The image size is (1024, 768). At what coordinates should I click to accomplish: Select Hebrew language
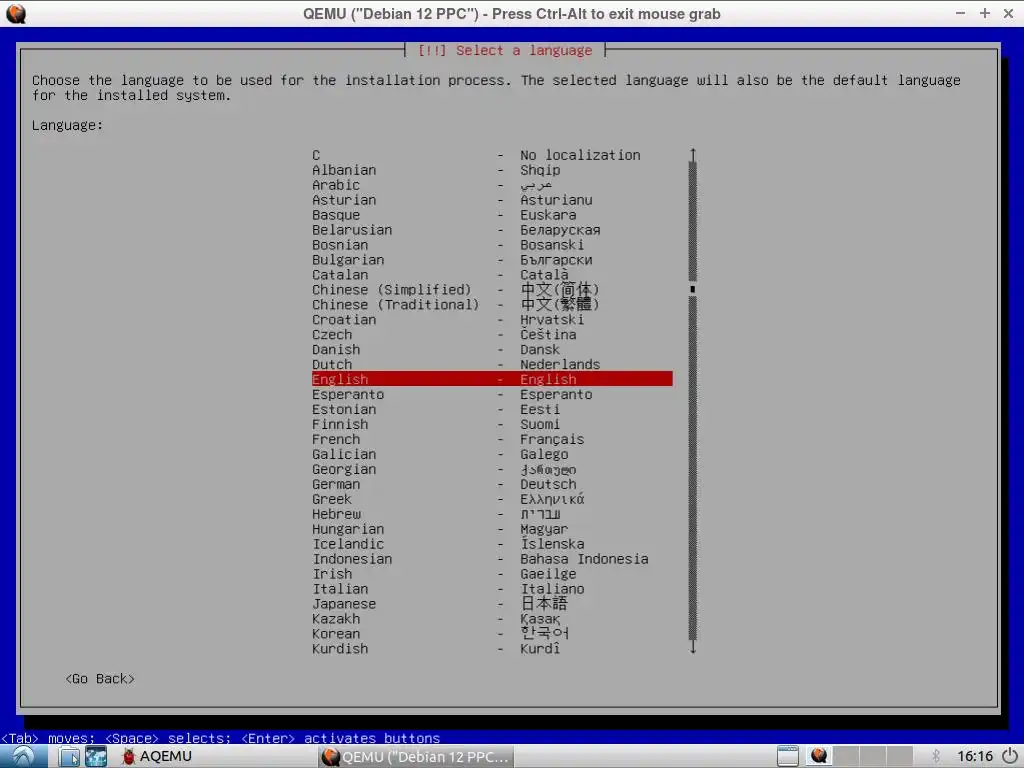tap(492, 514)
